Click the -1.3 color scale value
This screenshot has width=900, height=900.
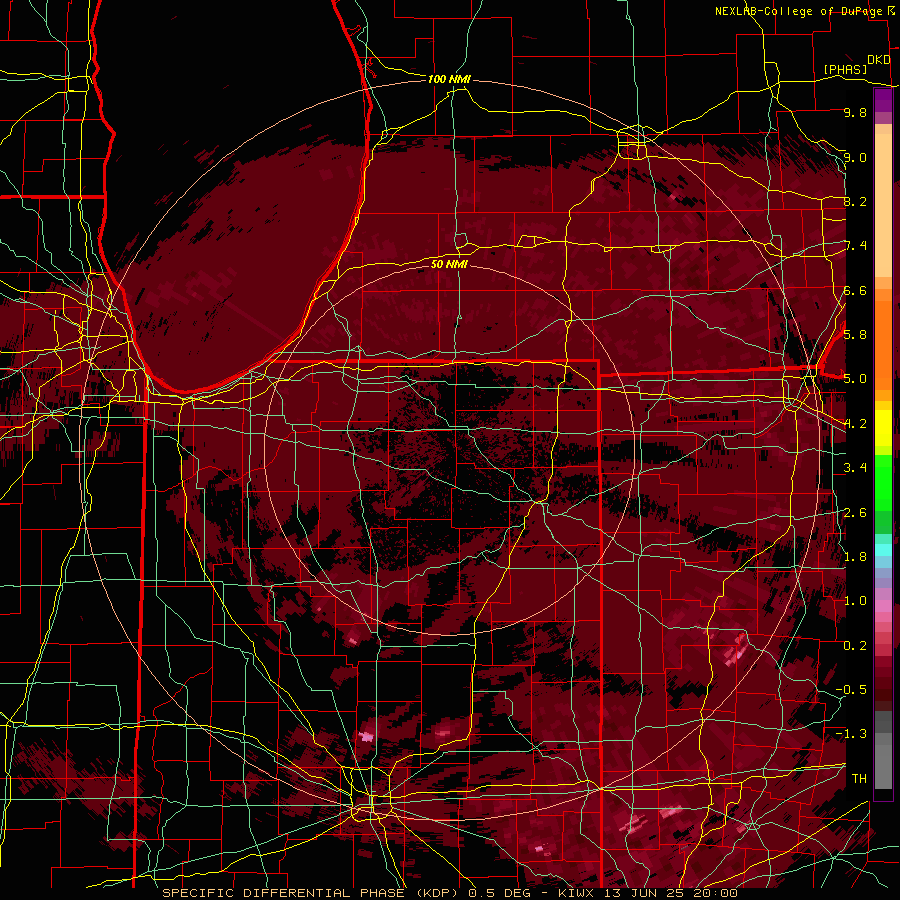pos(851,734)
